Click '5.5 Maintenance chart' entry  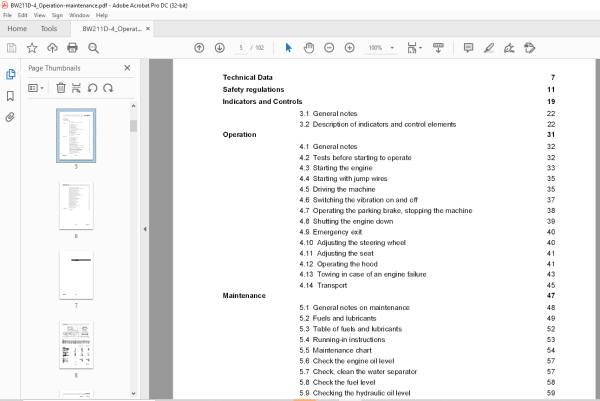pyautogui.click(x=336, y=350)
